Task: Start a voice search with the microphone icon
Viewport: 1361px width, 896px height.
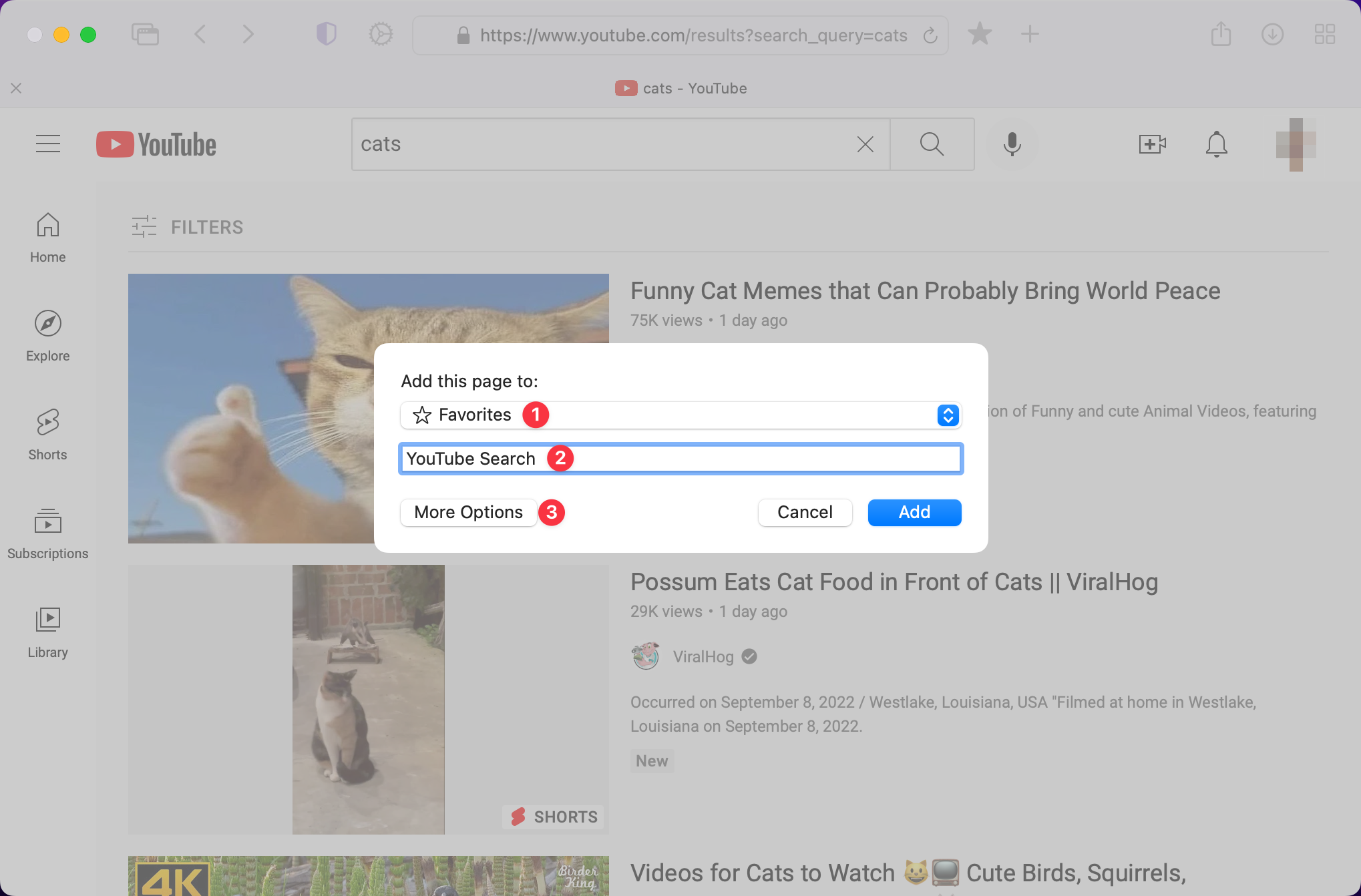Action: [x=1012, y=144]
